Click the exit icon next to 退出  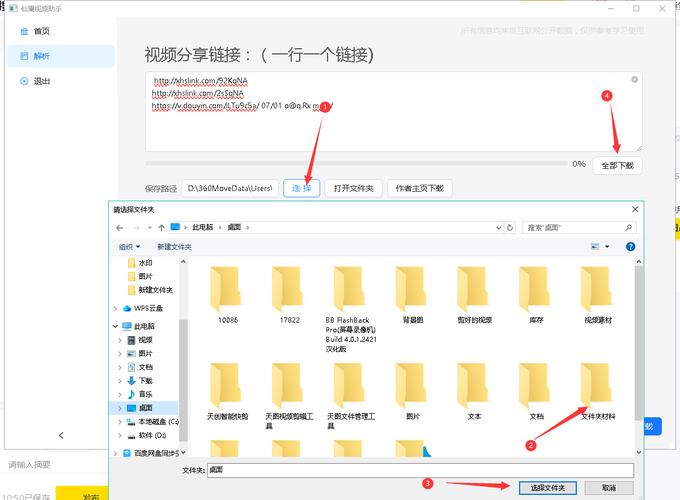pos(24,81)
